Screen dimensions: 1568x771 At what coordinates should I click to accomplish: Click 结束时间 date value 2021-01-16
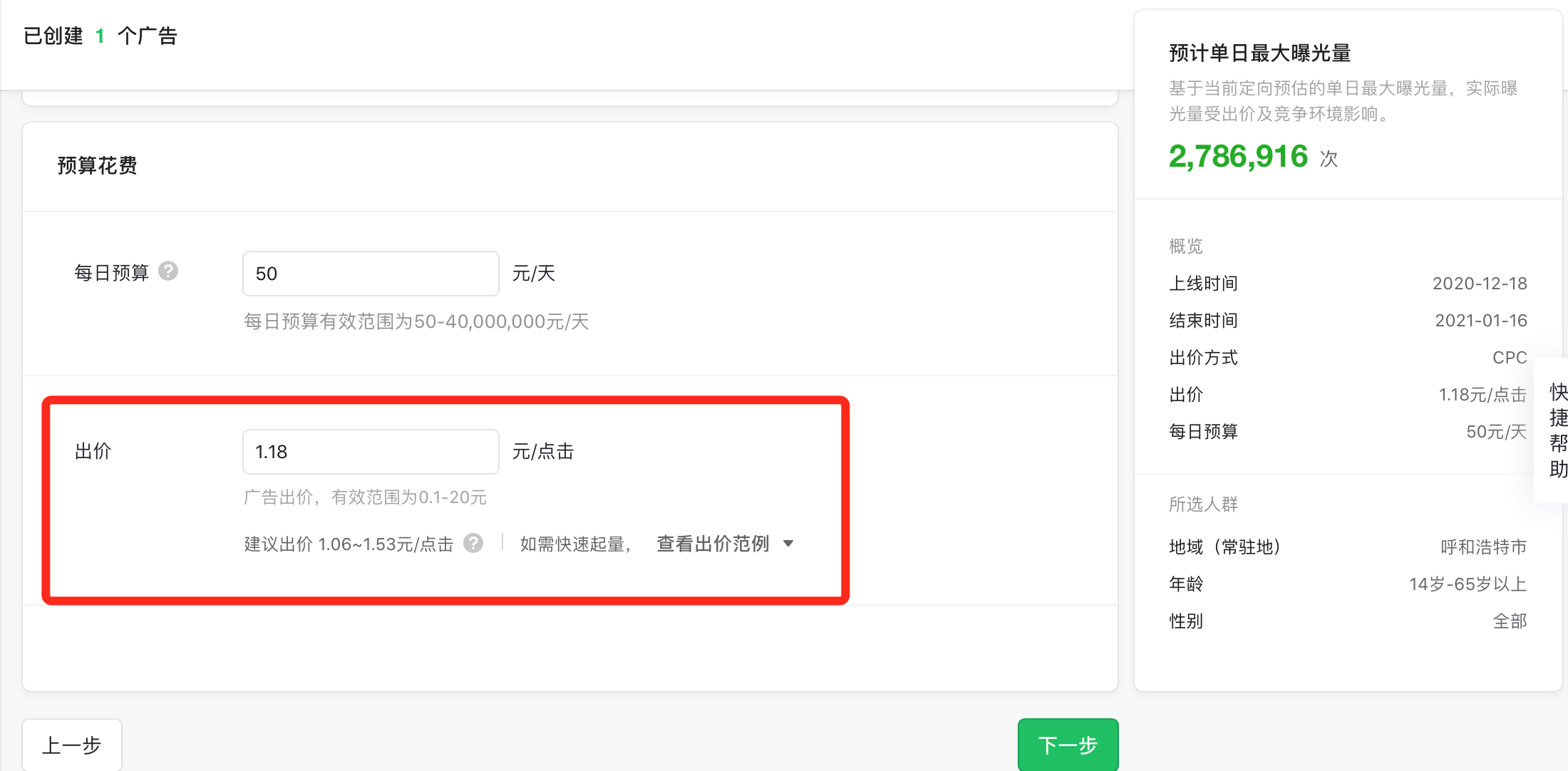1480,321
